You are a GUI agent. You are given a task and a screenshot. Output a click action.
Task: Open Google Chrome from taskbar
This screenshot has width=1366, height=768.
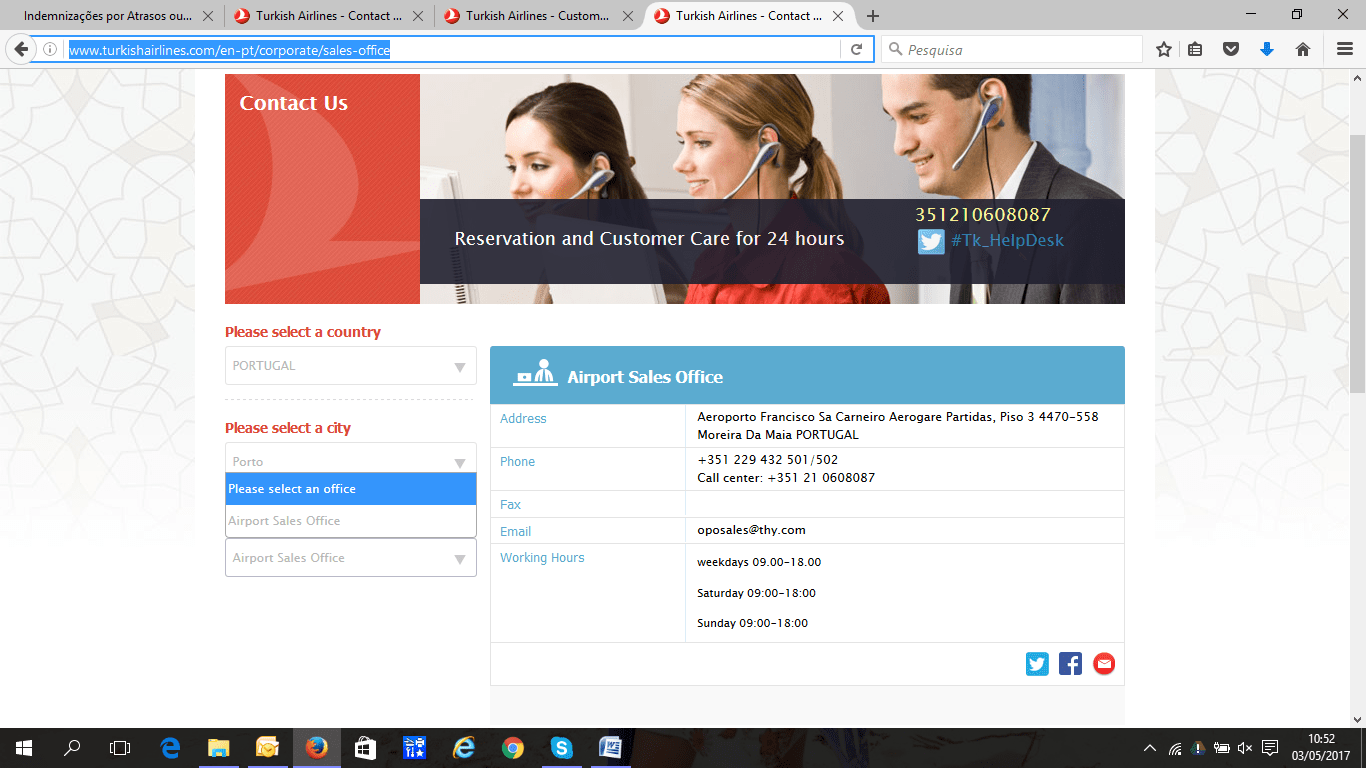pyautogui.click(x=513, y=748)
